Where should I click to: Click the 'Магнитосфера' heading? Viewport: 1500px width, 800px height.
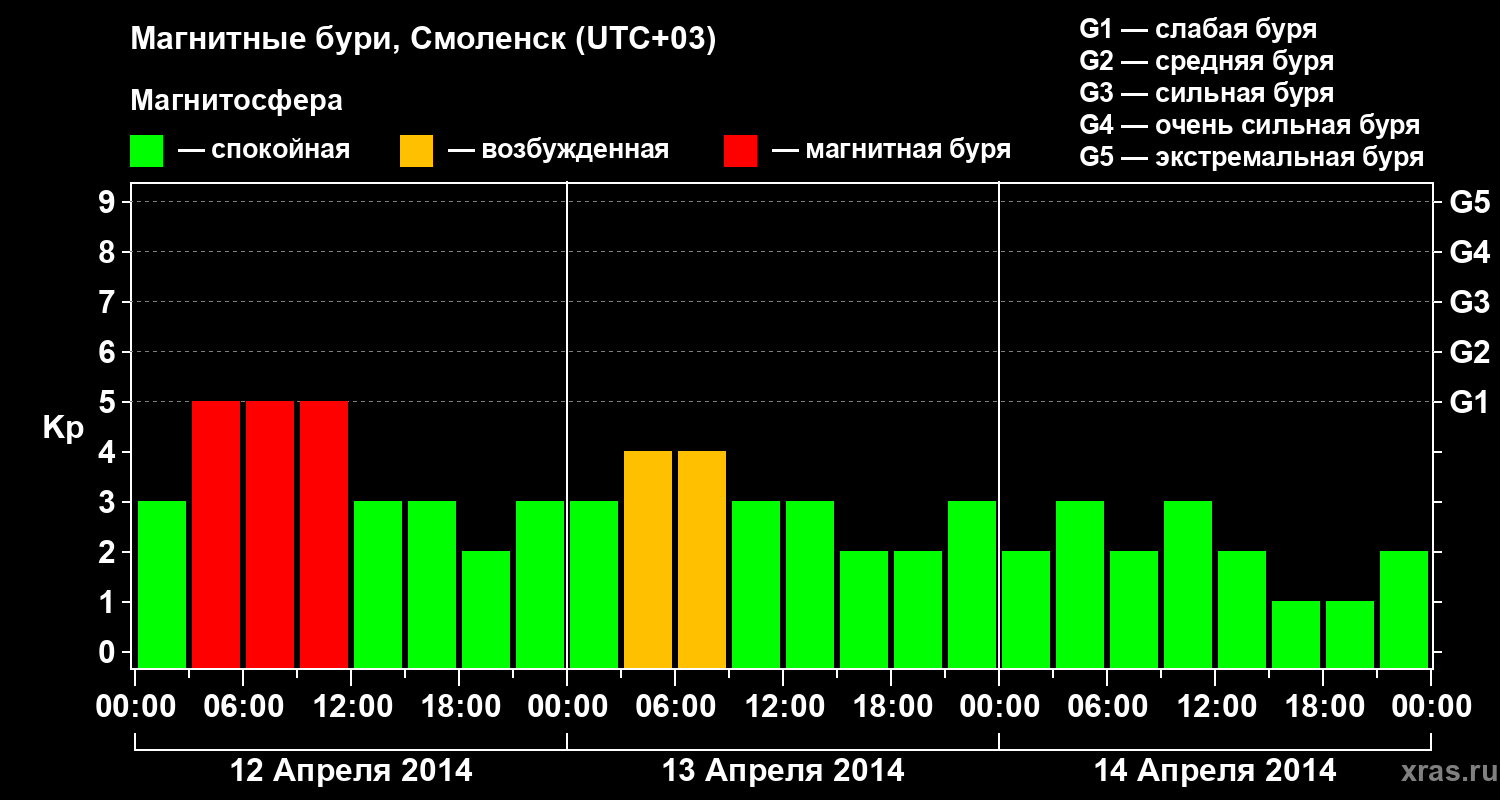click(237, 101)
